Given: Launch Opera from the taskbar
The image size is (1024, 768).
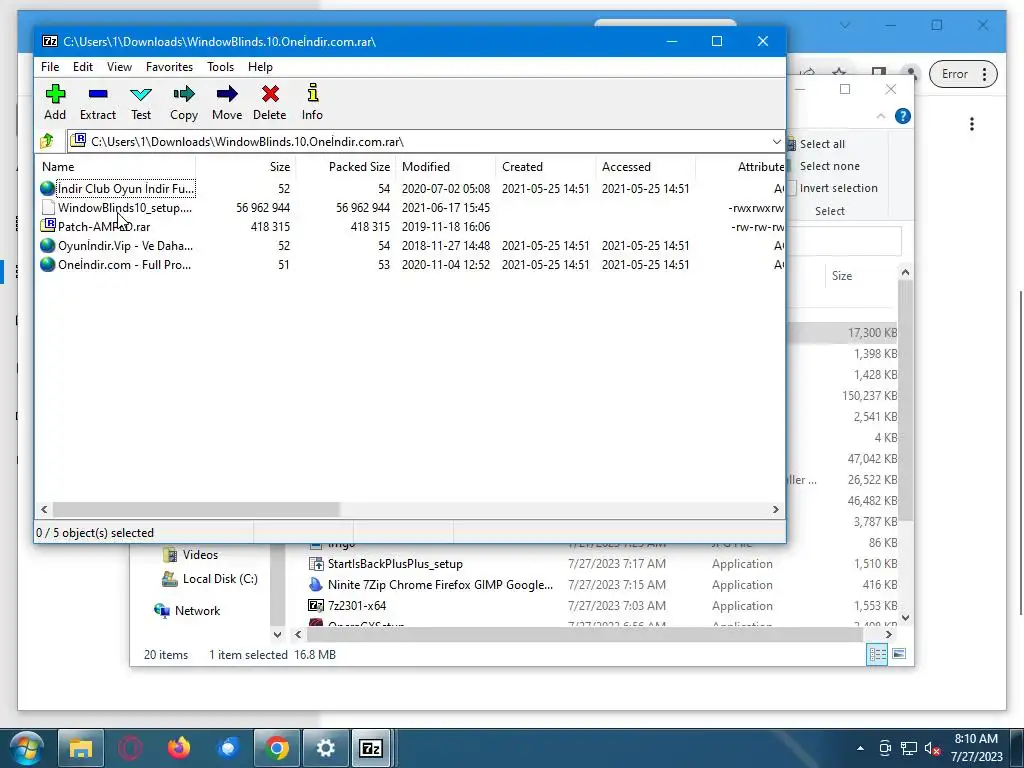Looking at the screenshot, I should [130, 748].
